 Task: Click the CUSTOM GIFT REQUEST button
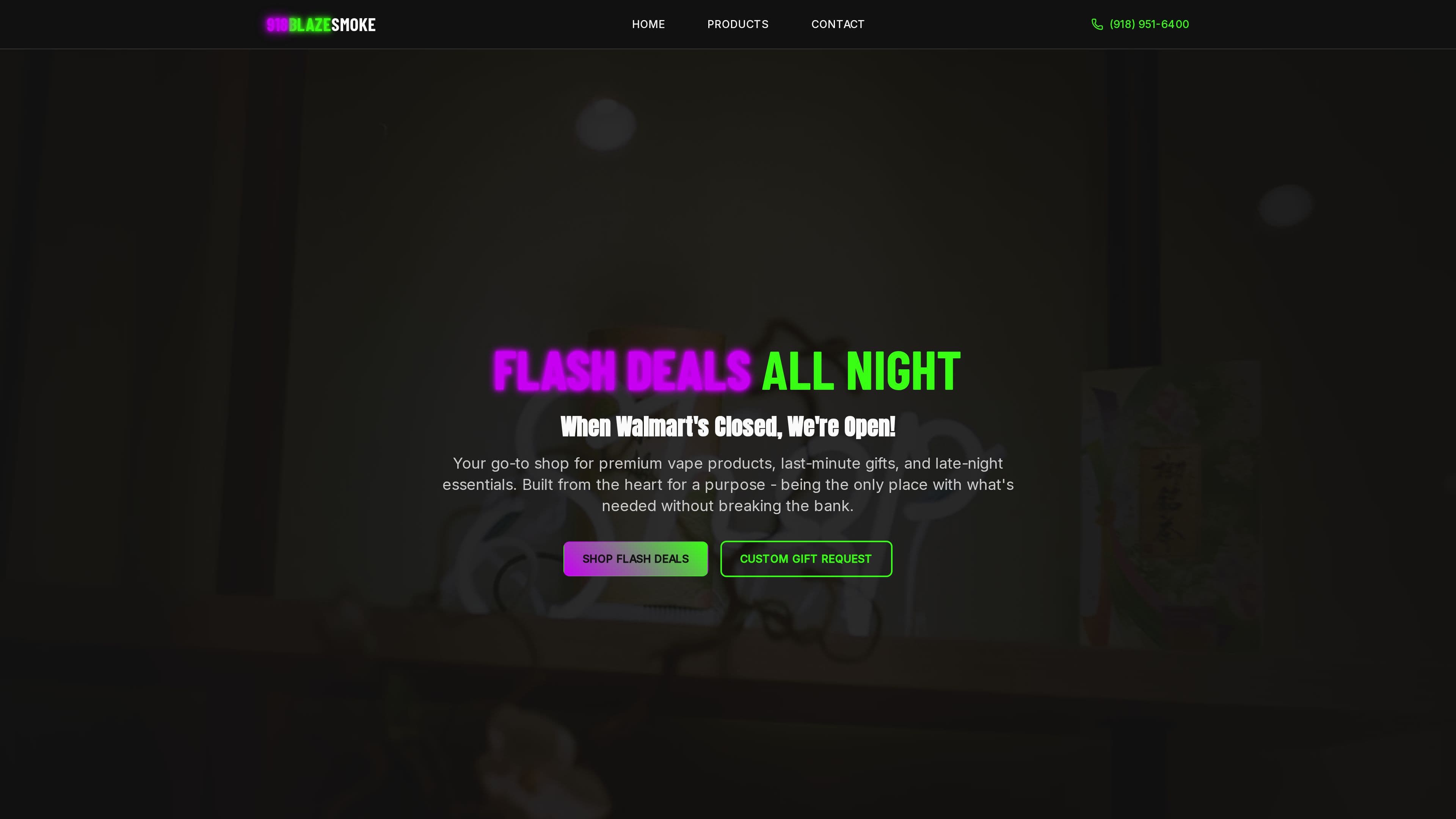tap(806, 559)
